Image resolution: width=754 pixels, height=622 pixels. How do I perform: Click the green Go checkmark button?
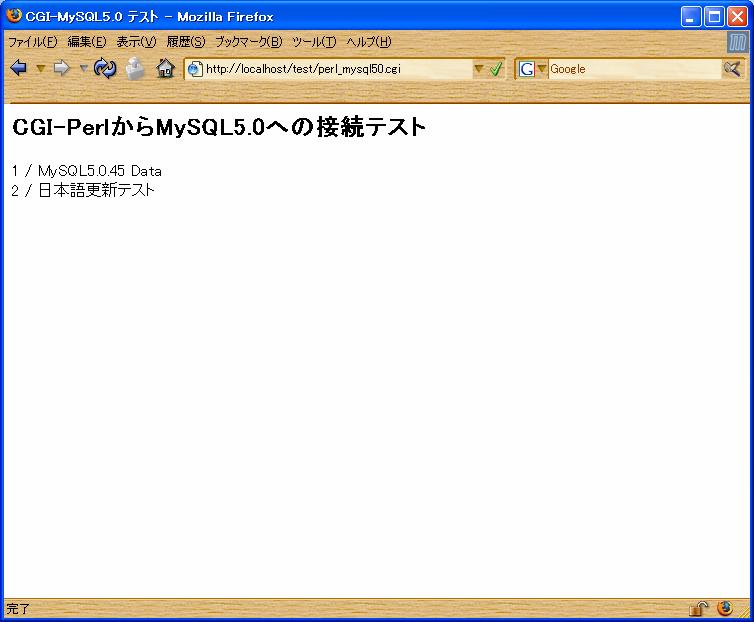496,69
